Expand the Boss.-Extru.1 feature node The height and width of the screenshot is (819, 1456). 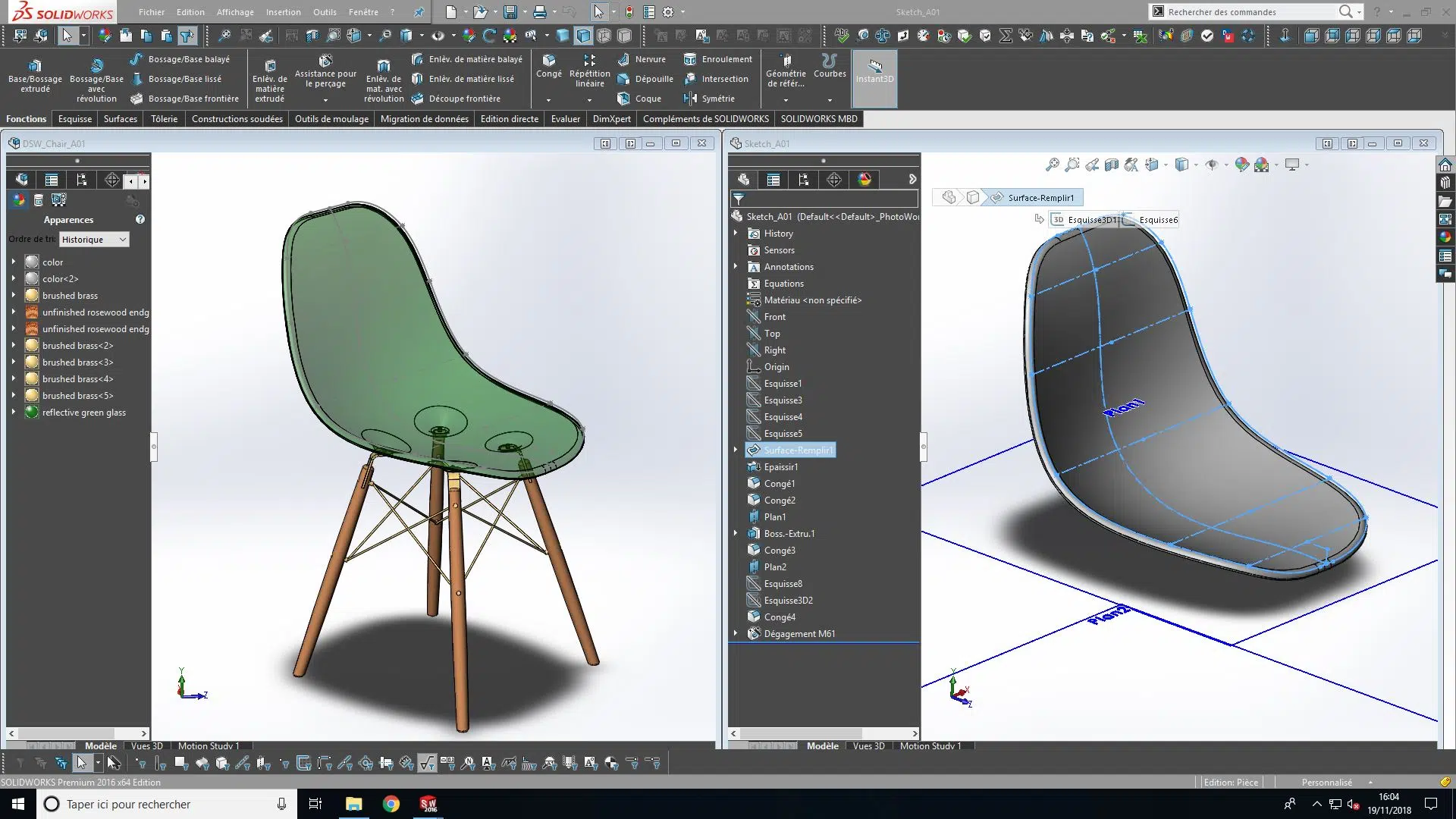[x=735, y=533]
